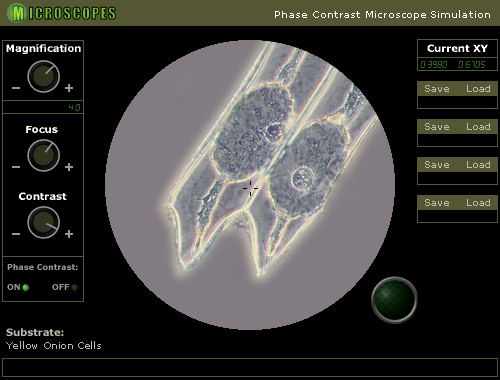Image resolution: width=500 pixels, height=380 pixels.
Task: Turn Phase Contrast OFF
Action: click(65, 287)
